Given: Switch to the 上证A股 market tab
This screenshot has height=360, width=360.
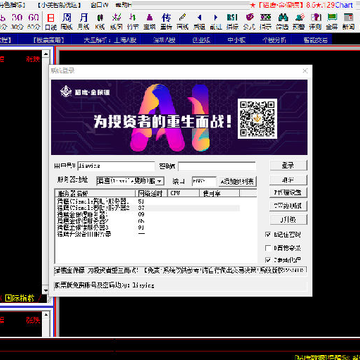Looking at the screenshot, I should (x=125, y=40).
